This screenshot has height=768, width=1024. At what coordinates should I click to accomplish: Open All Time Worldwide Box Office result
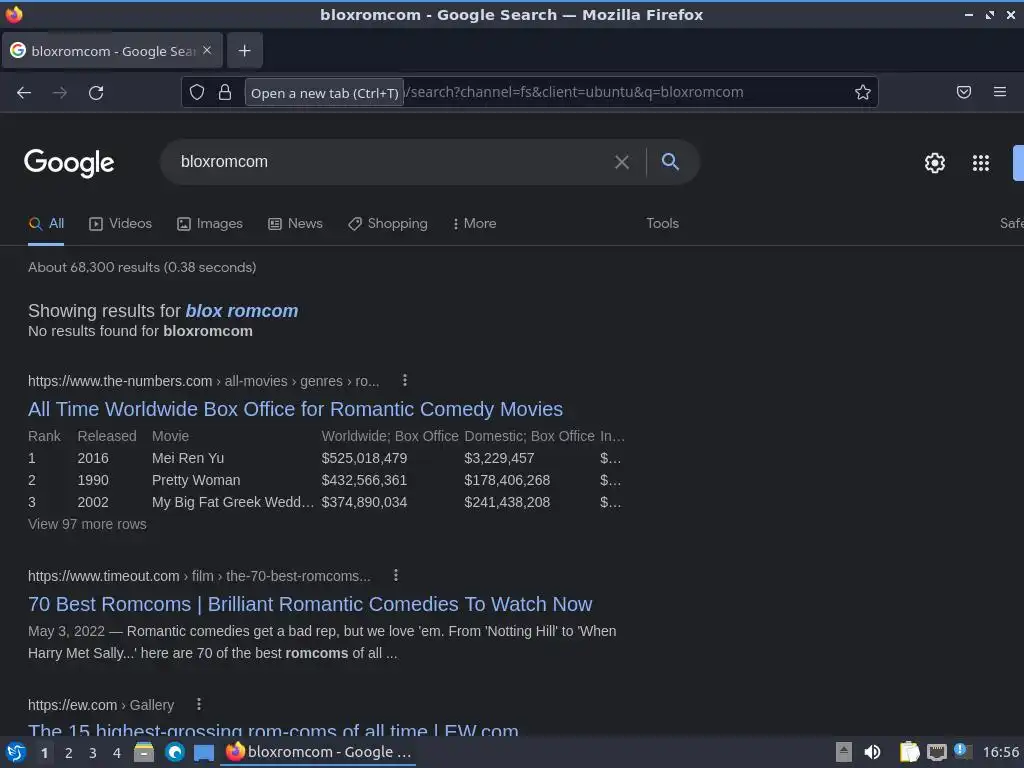click(x=295, y=409)
